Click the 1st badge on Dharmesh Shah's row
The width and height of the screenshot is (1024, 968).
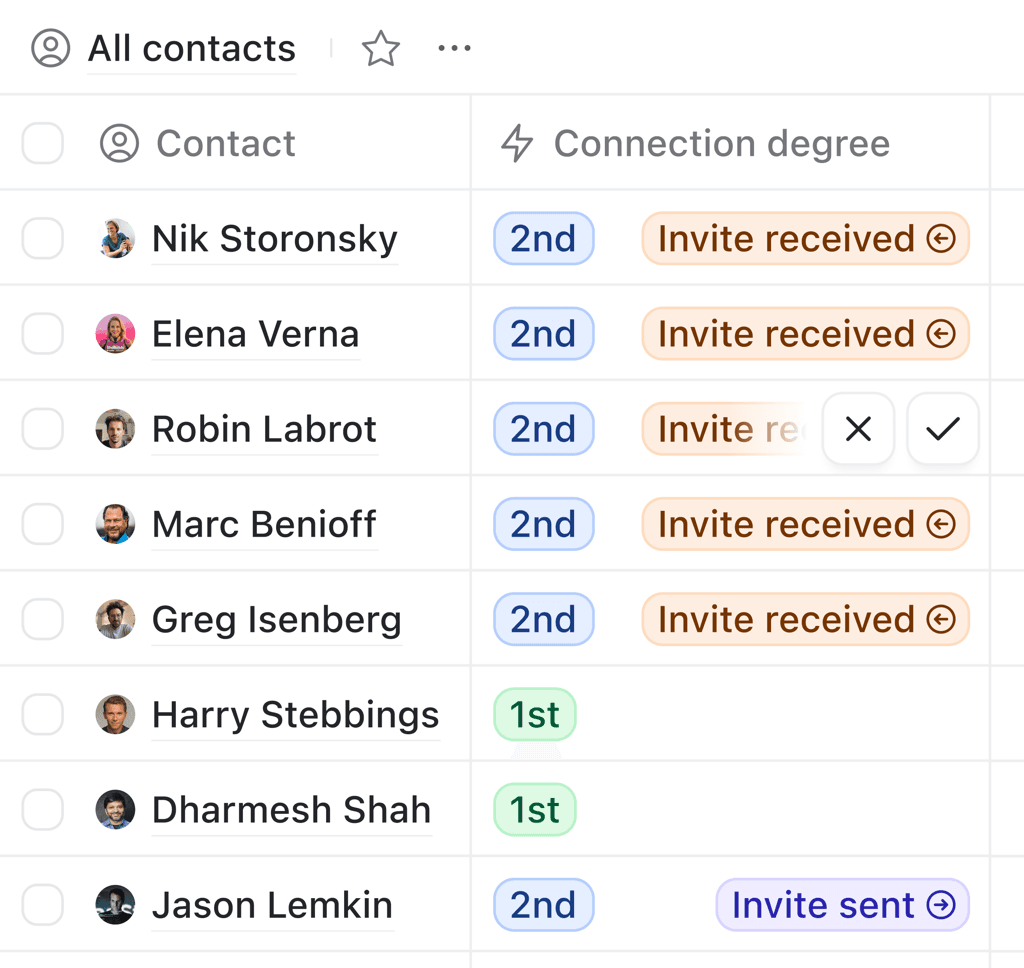coord(535,809)
